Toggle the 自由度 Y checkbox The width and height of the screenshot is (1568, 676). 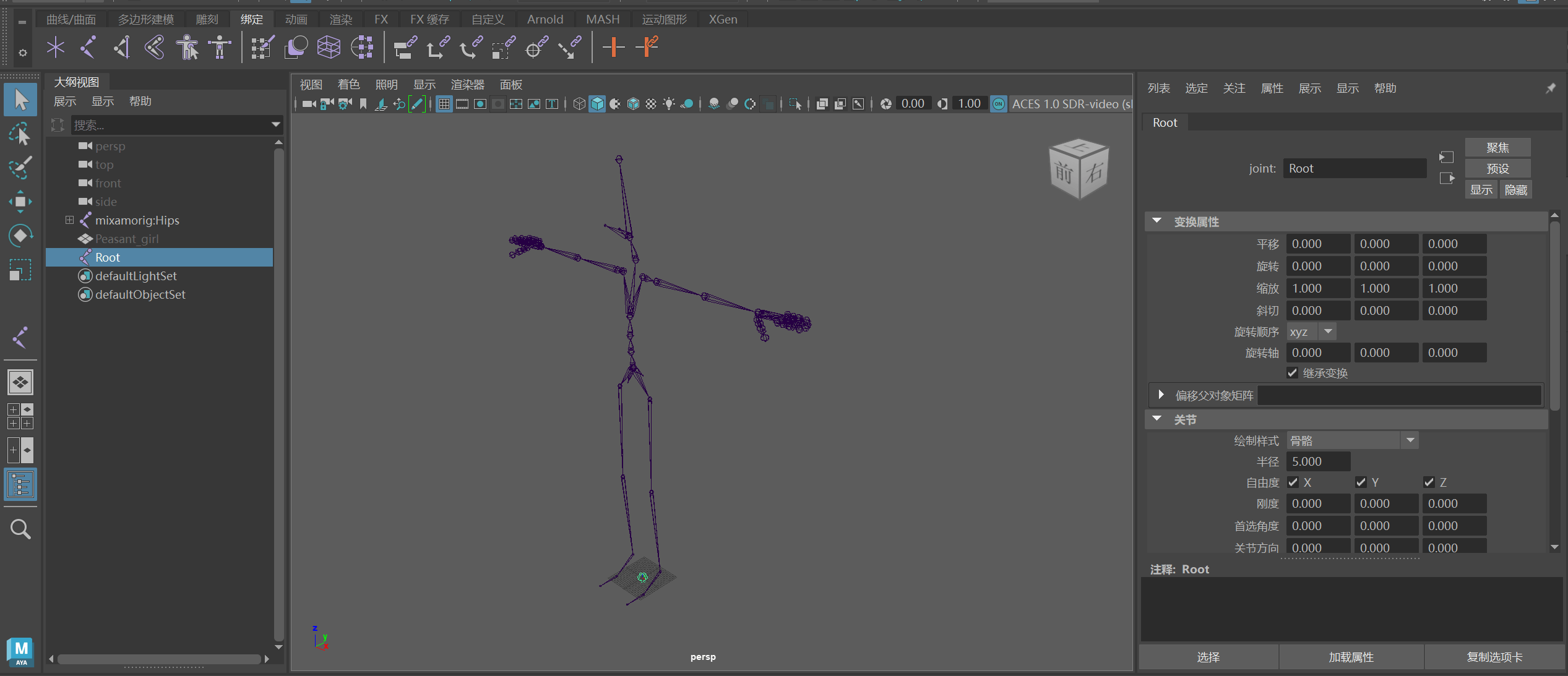(x=1361, y=482)
